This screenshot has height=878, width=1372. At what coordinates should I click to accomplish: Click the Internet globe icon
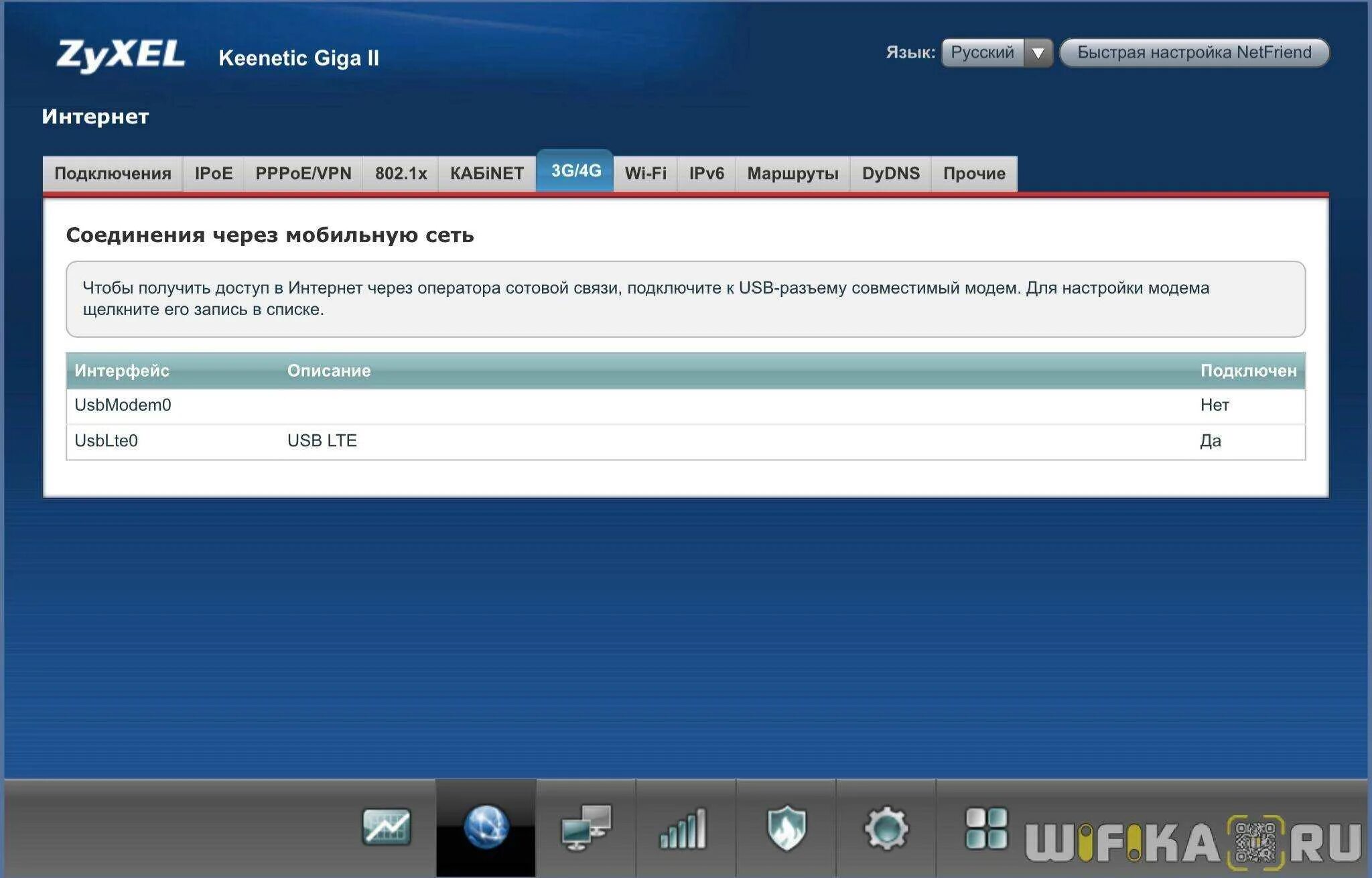[x=486, y=827]
